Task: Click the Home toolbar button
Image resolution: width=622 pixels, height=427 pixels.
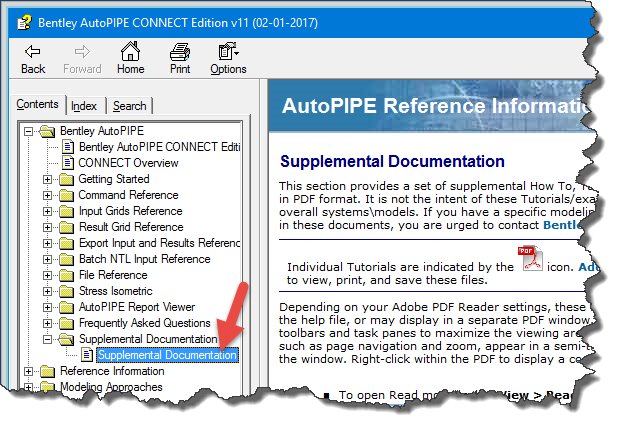Action: tap(131, 58)
